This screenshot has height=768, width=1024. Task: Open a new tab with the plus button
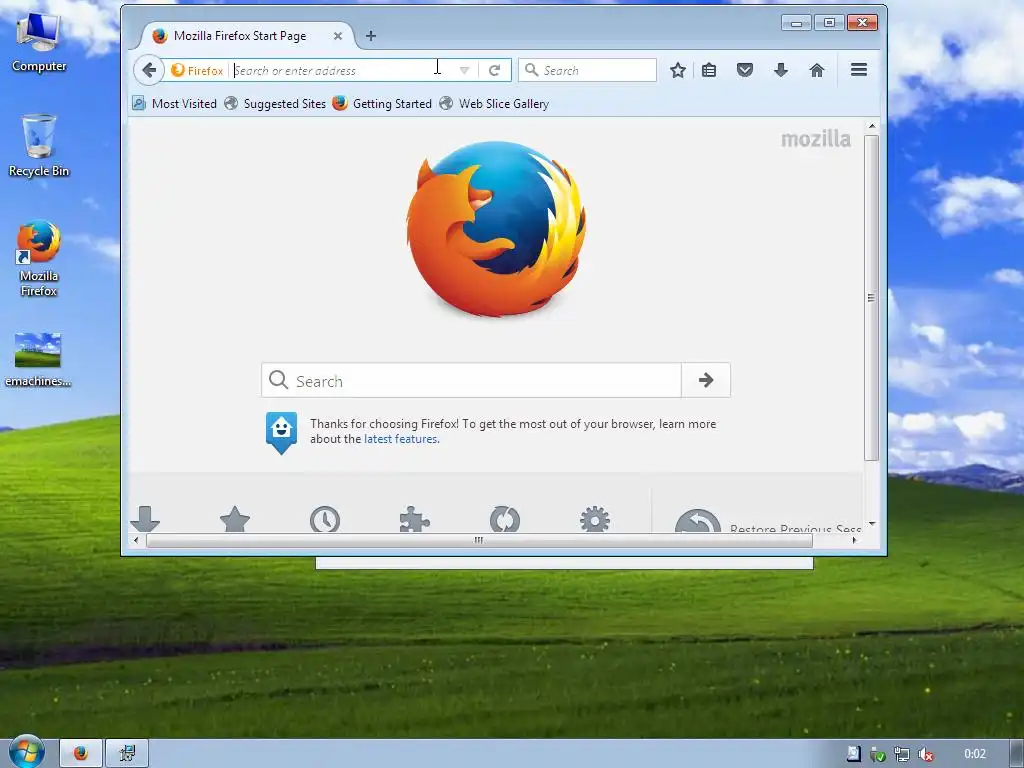[371, 36]
